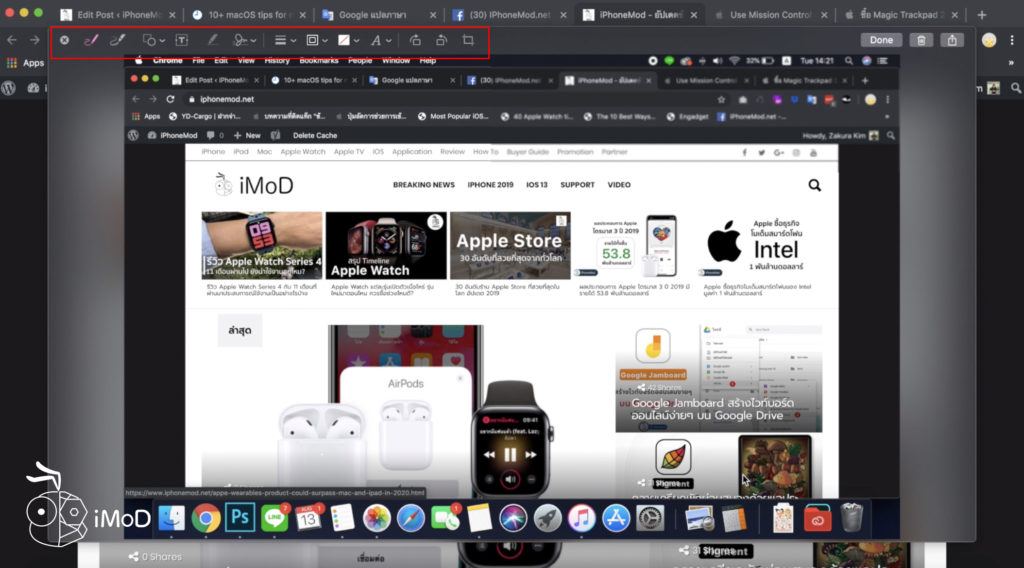The width and height of the screenshot is (1024, 568).
Task: Open the Fill Color swatch
Action: click(x=348, y=40)
